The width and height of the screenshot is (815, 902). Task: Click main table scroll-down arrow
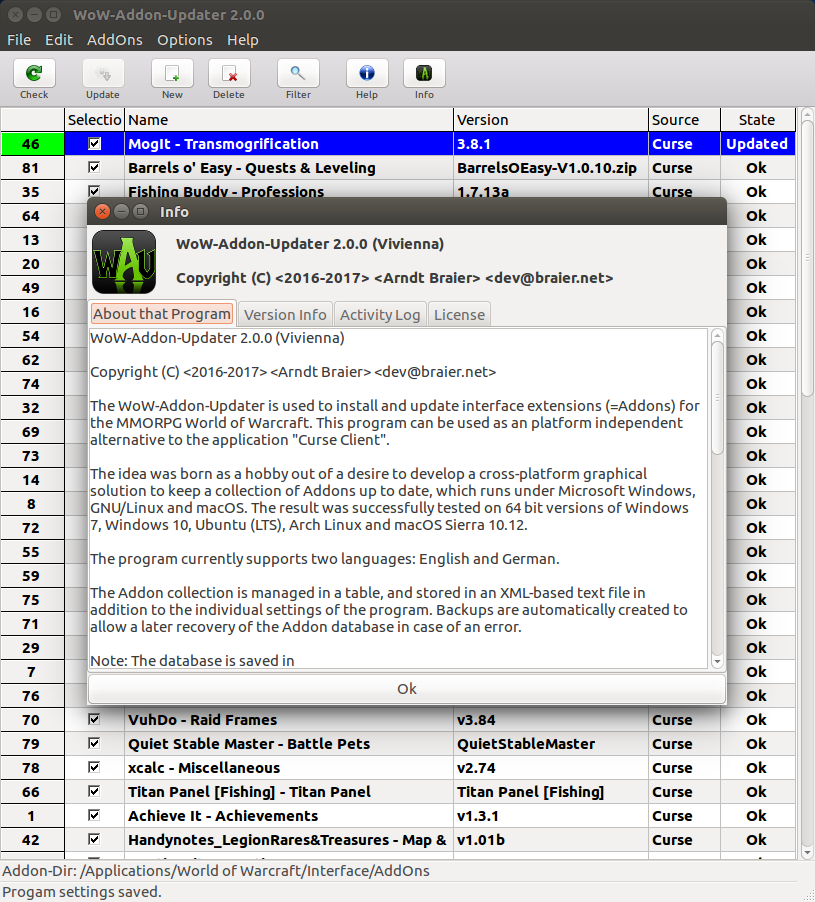(807, 853)
